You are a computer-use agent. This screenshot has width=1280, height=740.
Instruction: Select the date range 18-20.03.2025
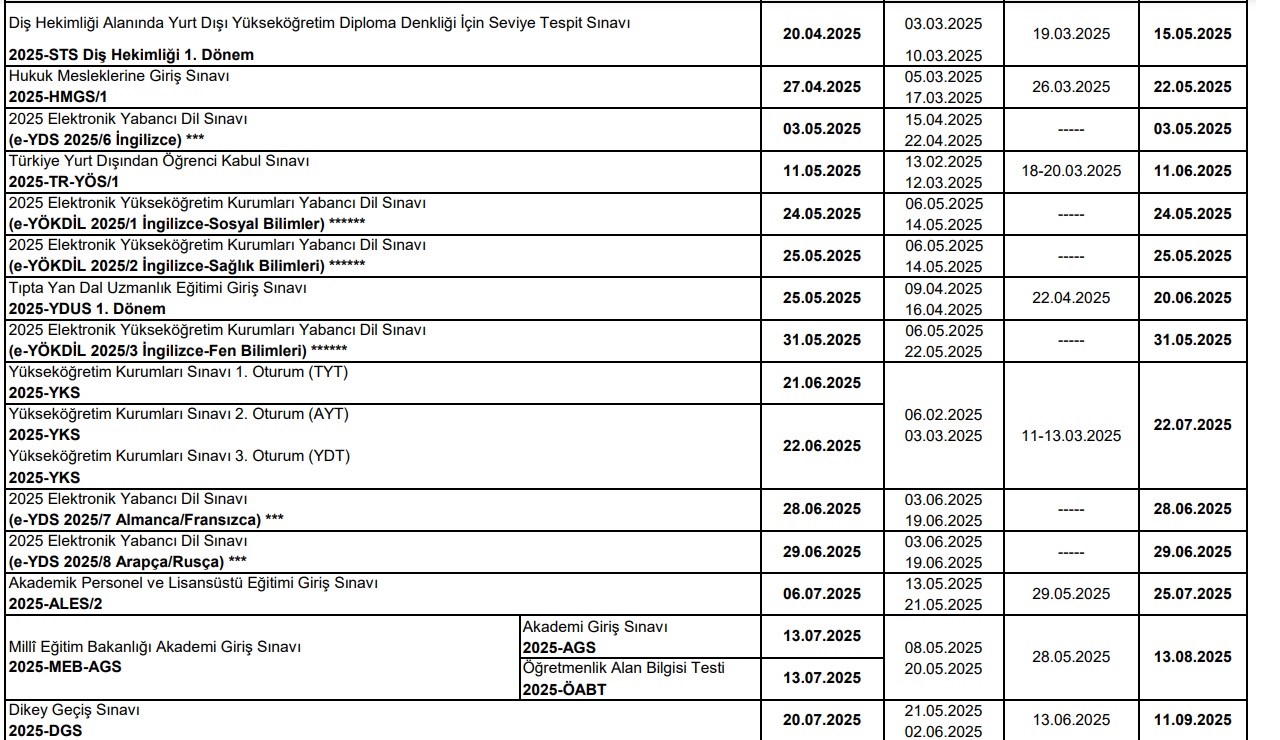click(1071, 171)
